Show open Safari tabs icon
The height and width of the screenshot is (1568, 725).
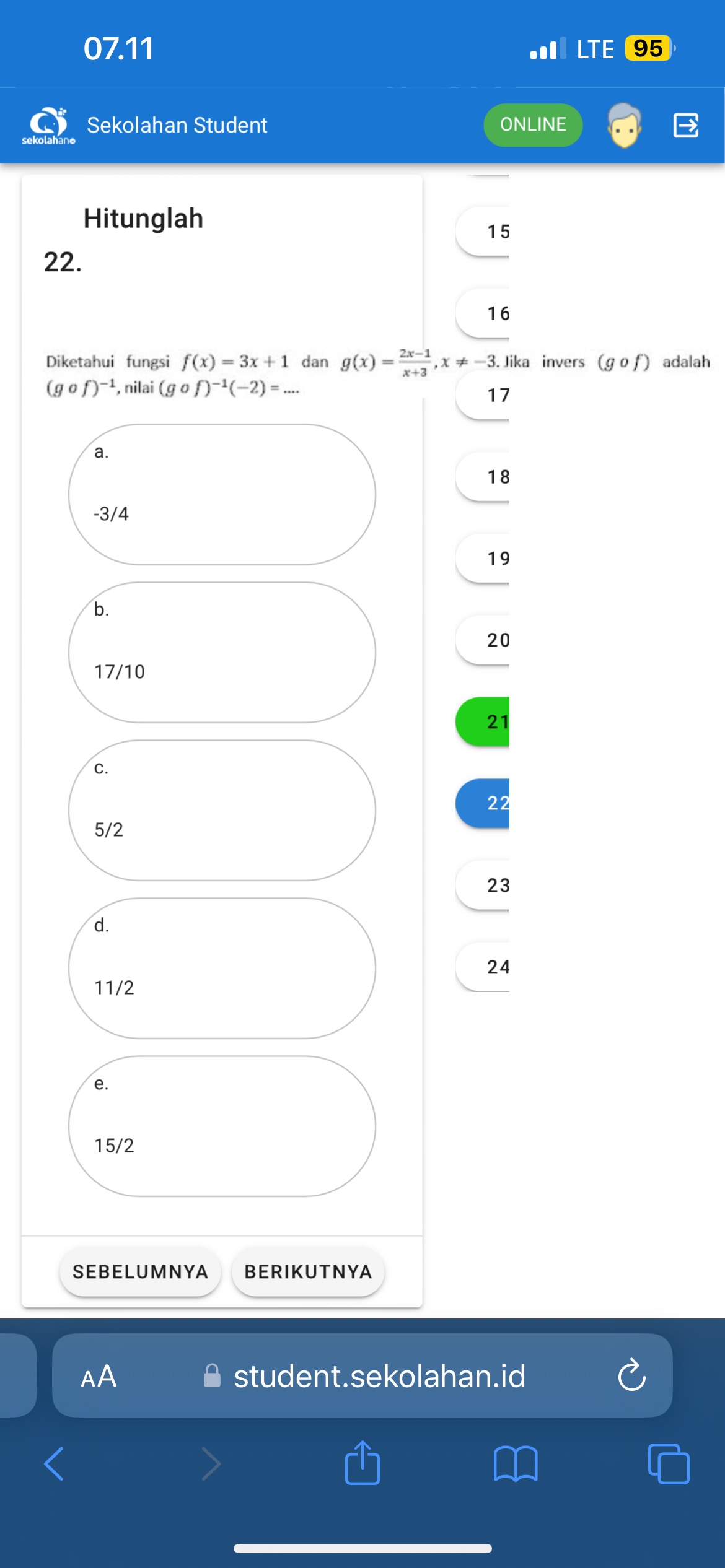tap(669, 1464)
